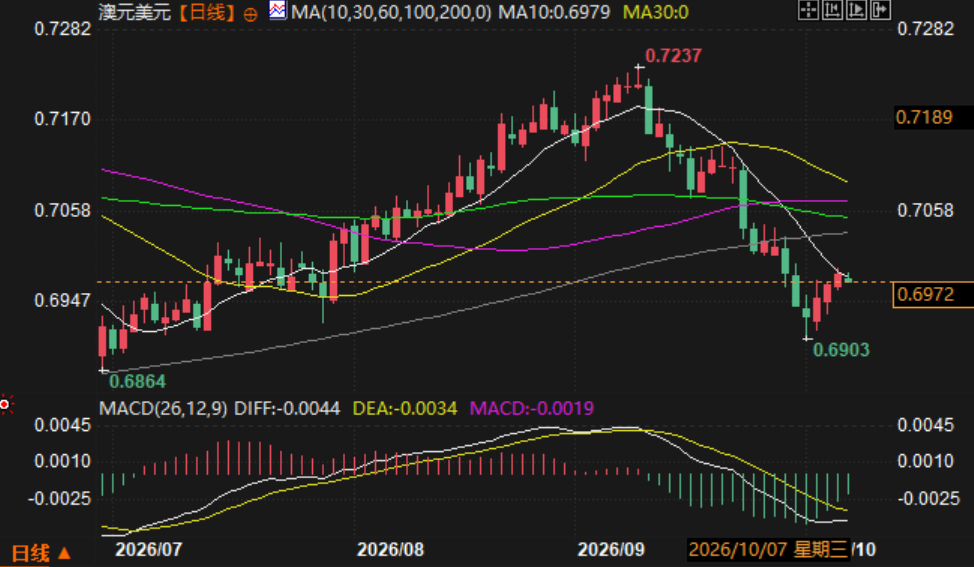Click the 澳元美元 symbol name
The width and height of the screenshot is (974, 567).
(x=135, y=12)
